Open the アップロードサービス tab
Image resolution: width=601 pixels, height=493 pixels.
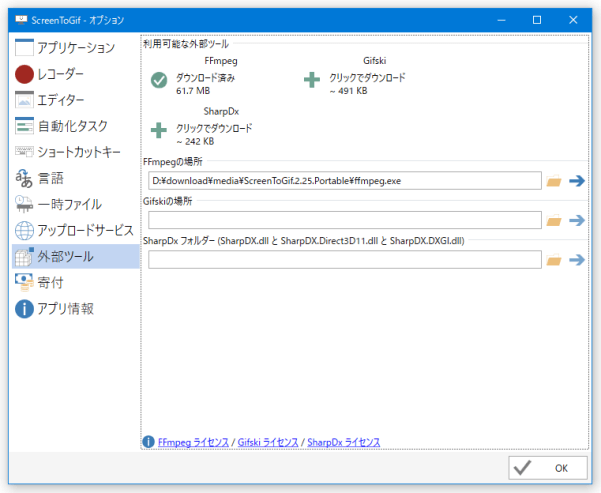(74, 230)
